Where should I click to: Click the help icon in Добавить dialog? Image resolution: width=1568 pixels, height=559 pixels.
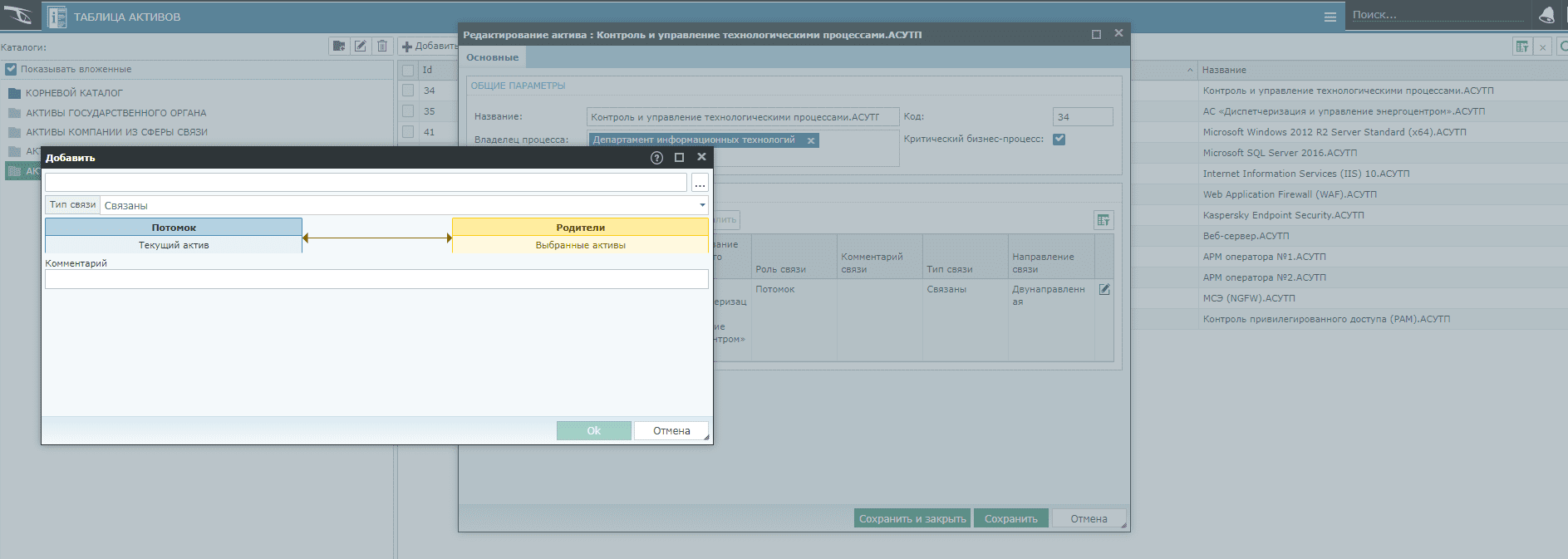pyautogui.click(x=656, y=158)
